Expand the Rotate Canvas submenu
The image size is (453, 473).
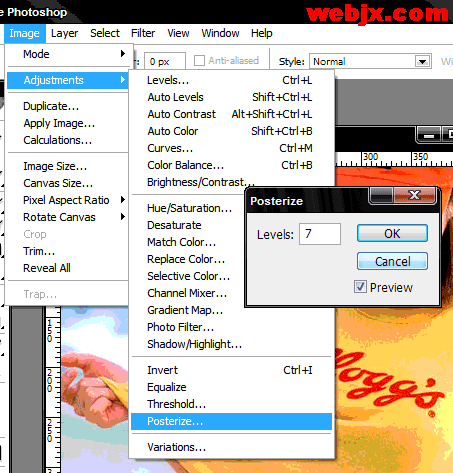click(x=123, y=217)
